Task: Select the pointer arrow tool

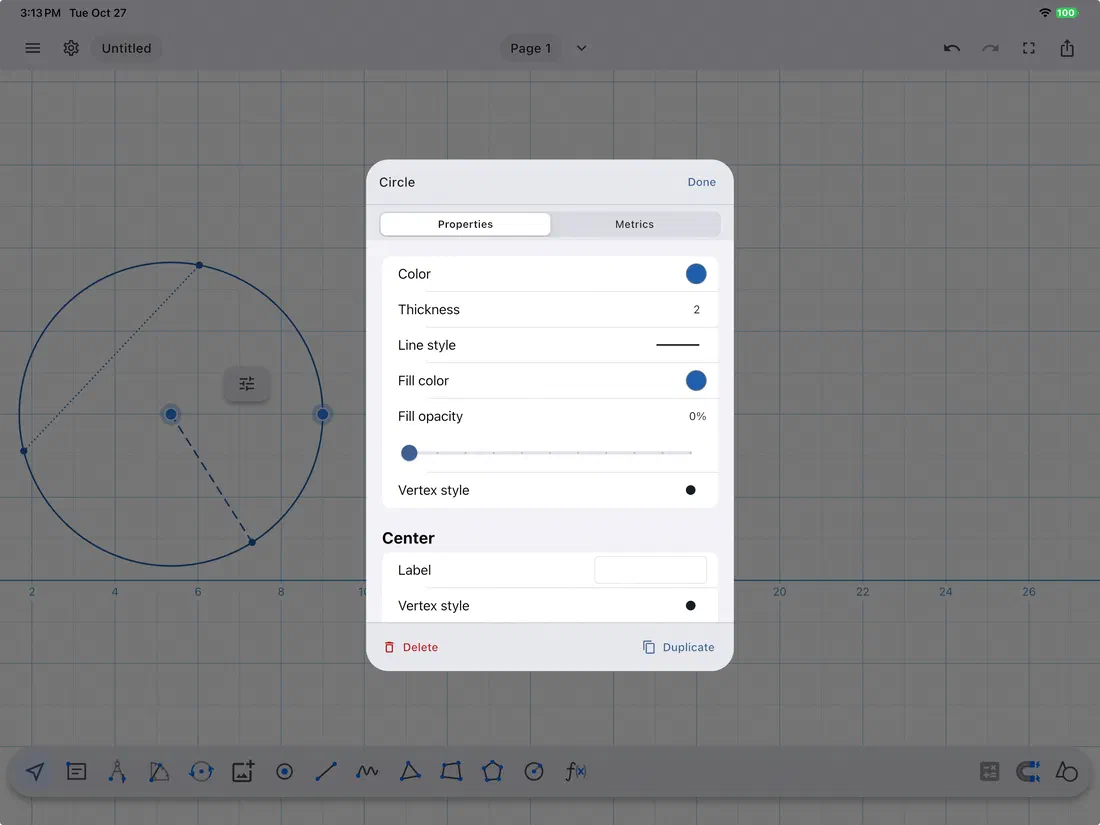Action: [x=35, y=772]
